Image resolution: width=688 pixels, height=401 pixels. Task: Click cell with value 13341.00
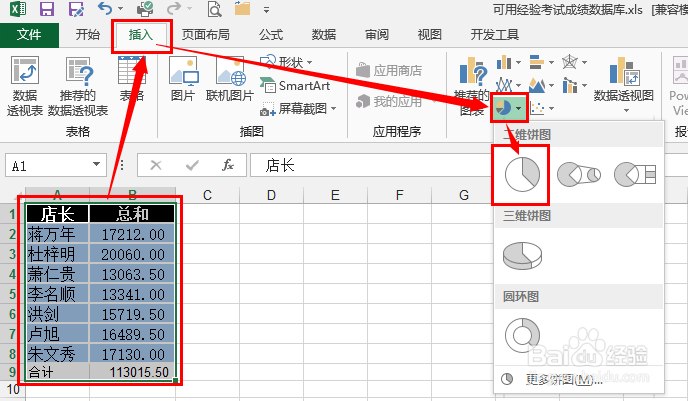[x=132, y=294]
